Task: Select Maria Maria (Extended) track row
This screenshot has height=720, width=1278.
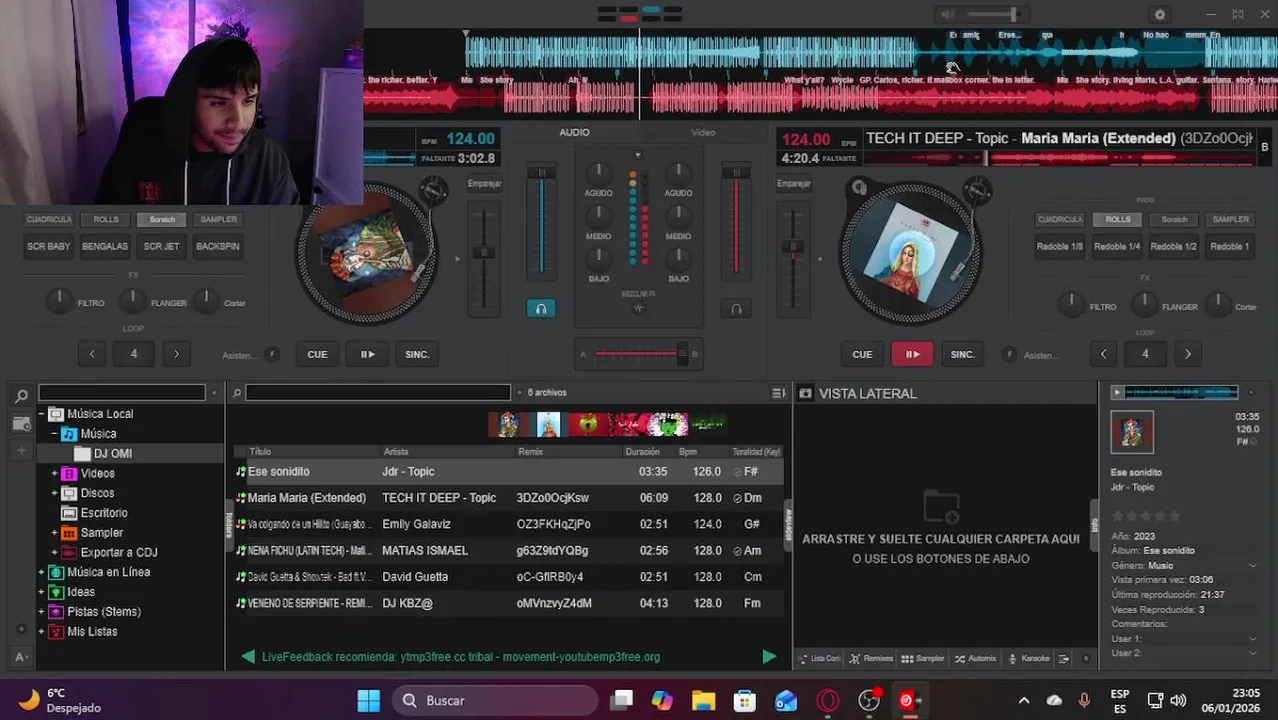Action: [x=509, y=498]
